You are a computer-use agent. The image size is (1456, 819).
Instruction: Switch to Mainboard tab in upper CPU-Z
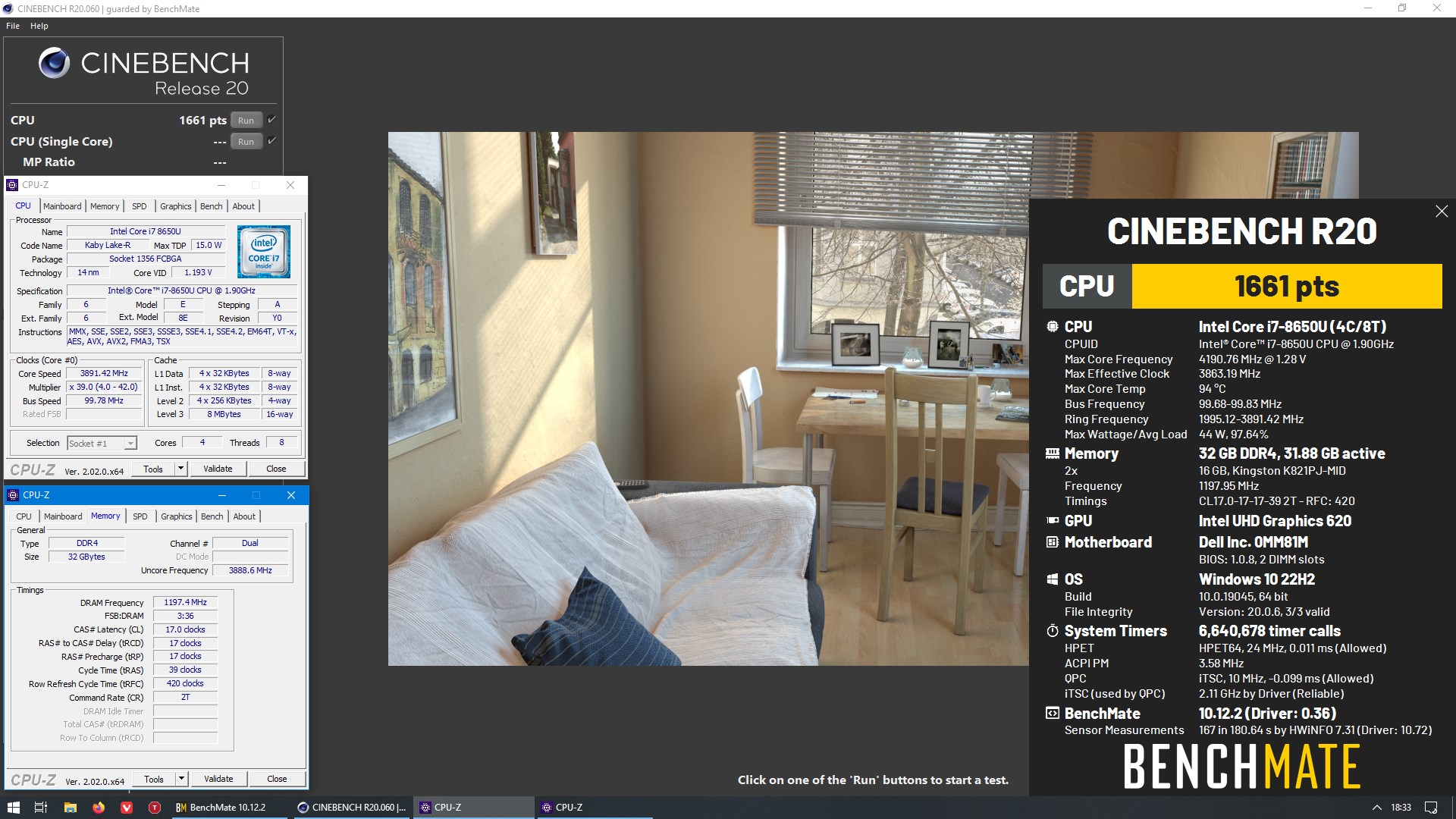tap(62, 206)
